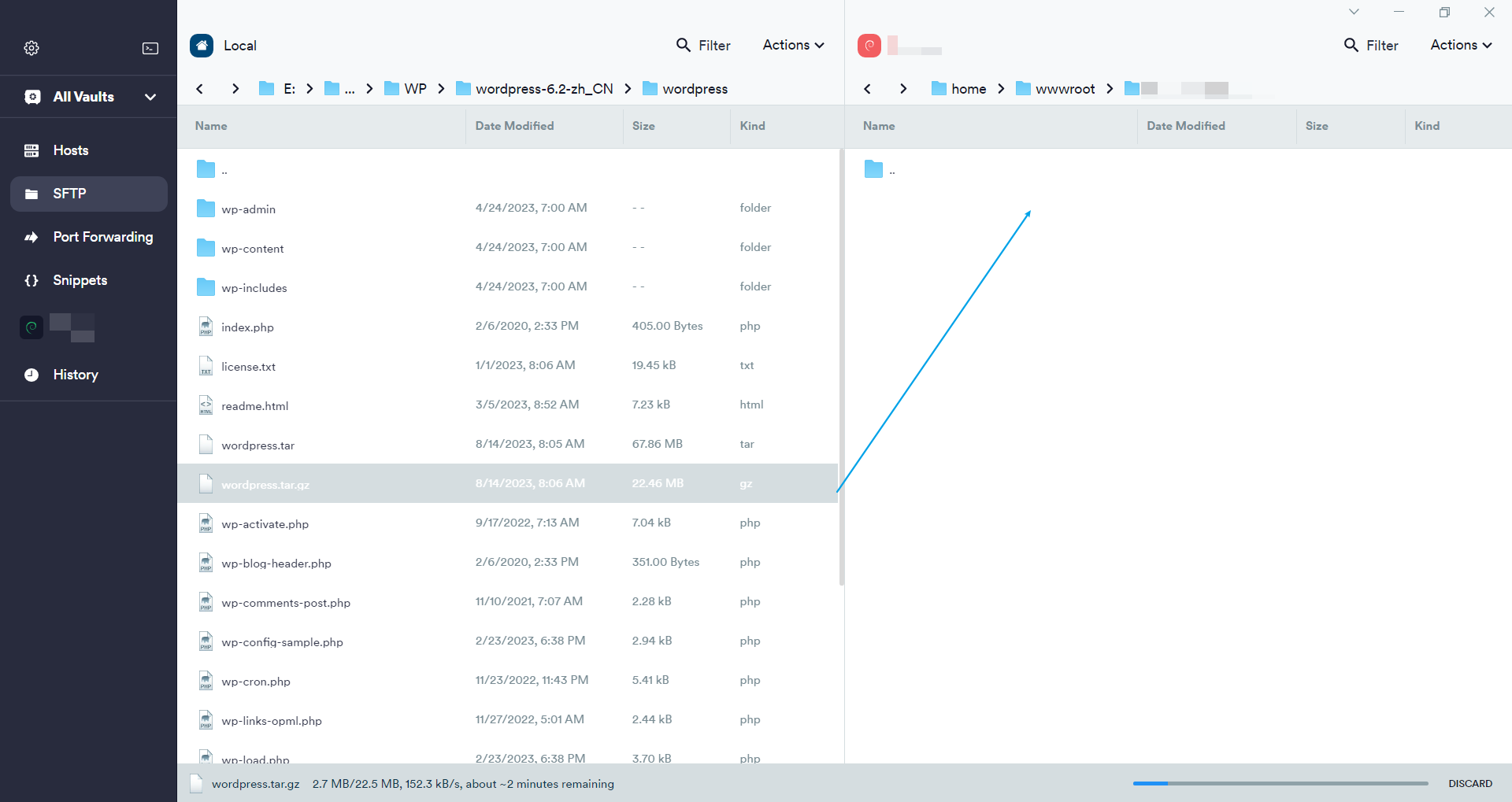This screenshot has height=802, width=1512.
Task: Open the wp-content folder
Action: tap(252, 249)
